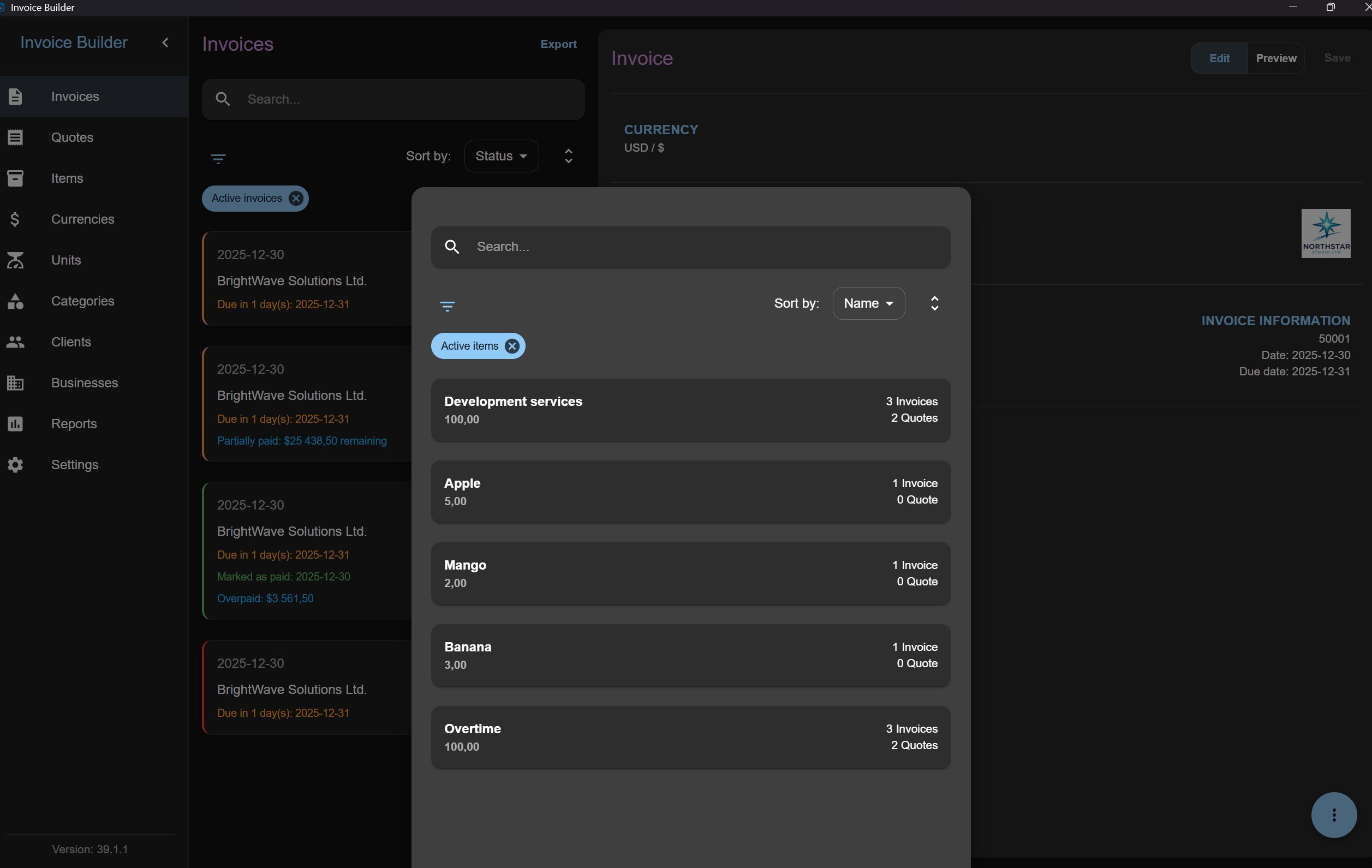The width and height of the screenshot is (1372, 868).
Task: Focus the invoices search field
Action: pyautogui.click(x=393, y=100)
